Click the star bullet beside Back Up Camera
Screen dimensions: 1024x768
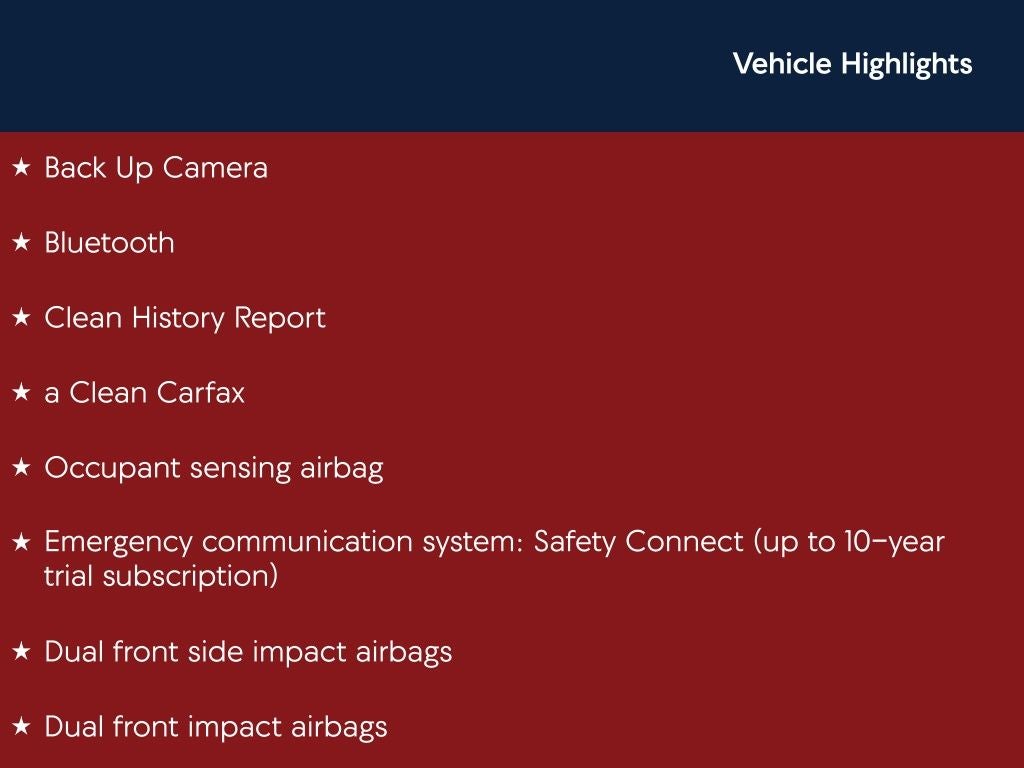[21, 168]
